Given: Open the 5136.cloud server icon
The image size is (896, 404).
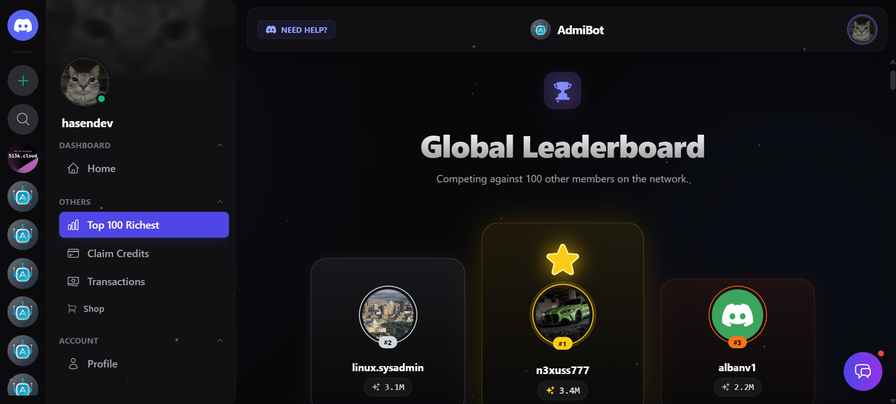Looking at the screenshot, I should pyautogui.click(x=23, y=158).
